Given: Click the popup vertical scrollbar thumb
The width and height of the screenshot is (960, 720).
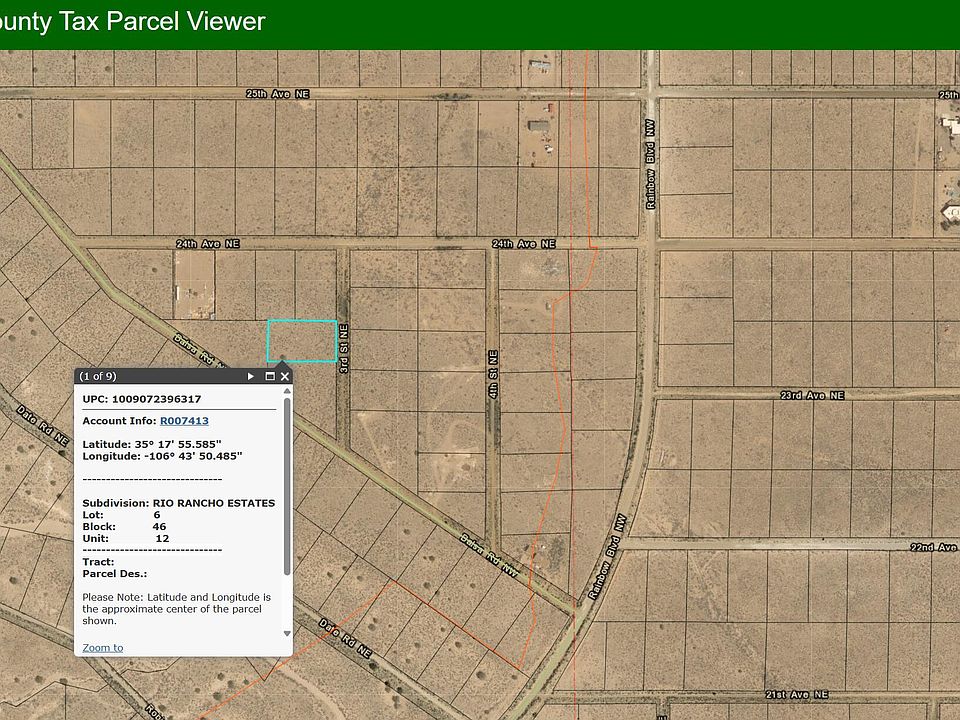Looking at the screenshot, I should click(287, 486).
